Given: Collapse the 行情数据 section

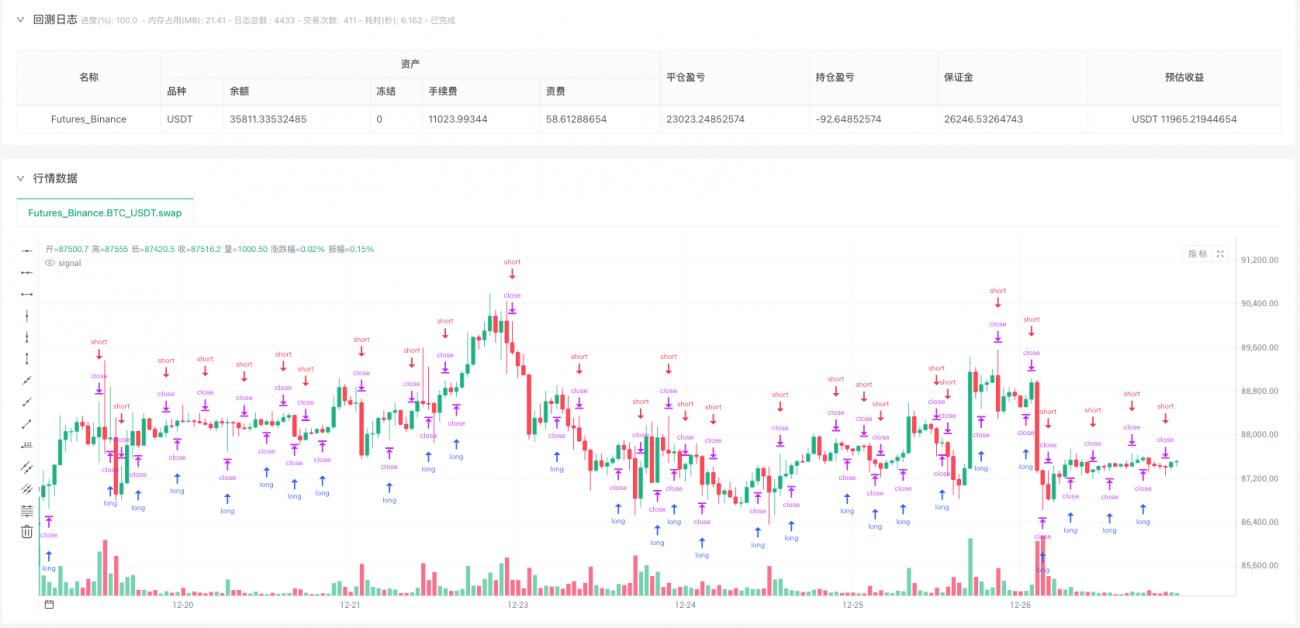Looking at the screenshot, I should pyautogui.click(x=20, y=178).
